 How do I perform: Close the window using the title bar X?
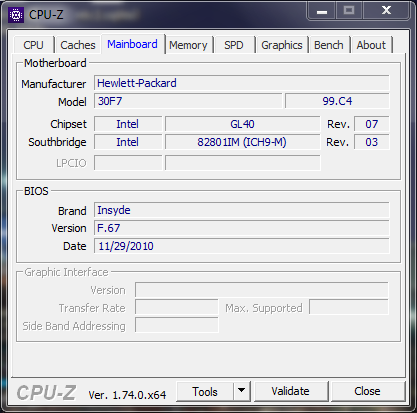[386, 10]
